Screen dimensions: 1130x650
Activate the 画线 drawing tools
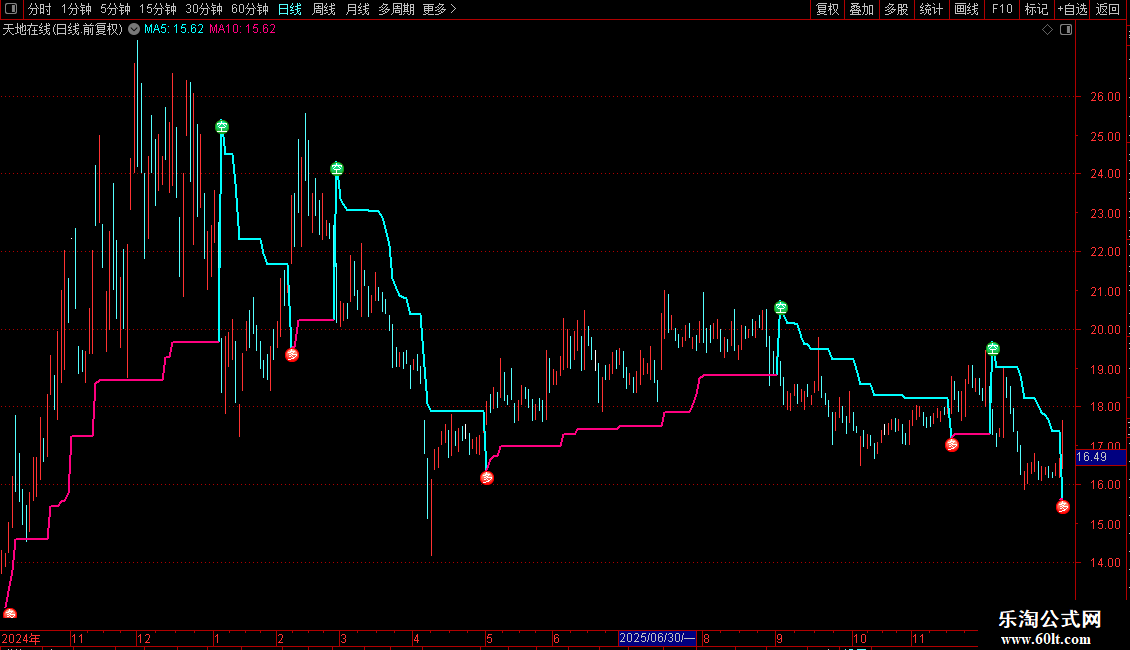966,9
